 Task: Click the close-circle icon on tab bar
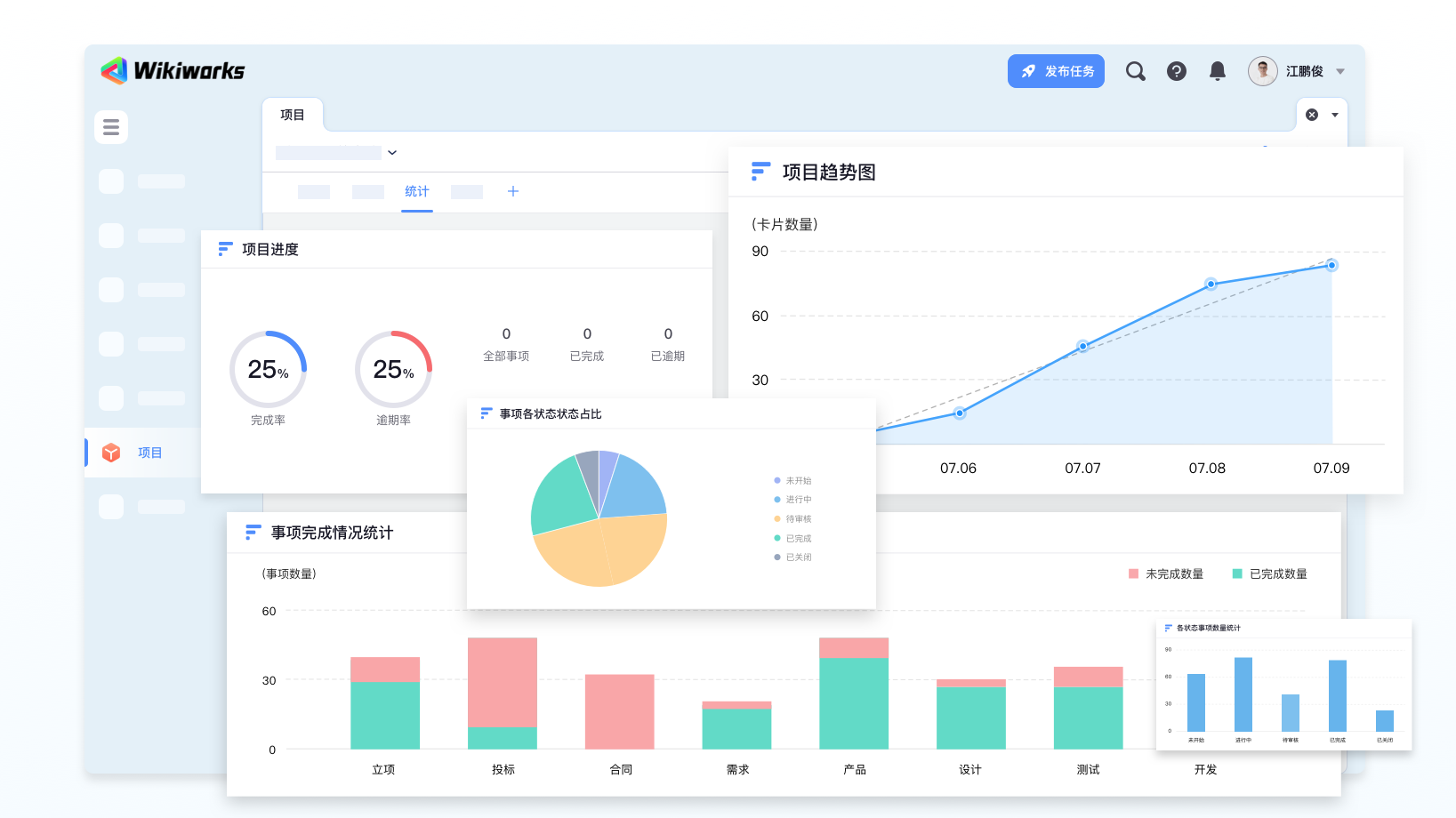tap(1311, 115)
